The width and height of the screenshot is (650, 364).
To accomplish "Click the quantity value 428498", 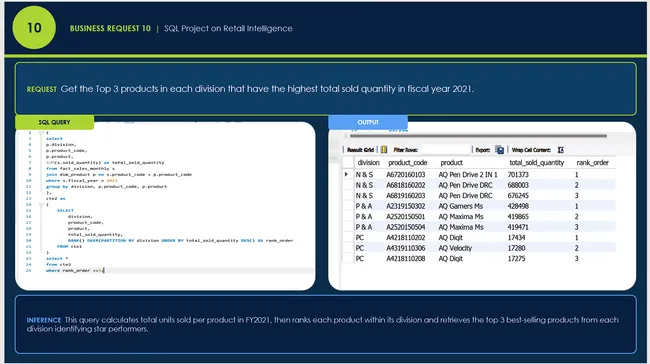I will (518, 206).
